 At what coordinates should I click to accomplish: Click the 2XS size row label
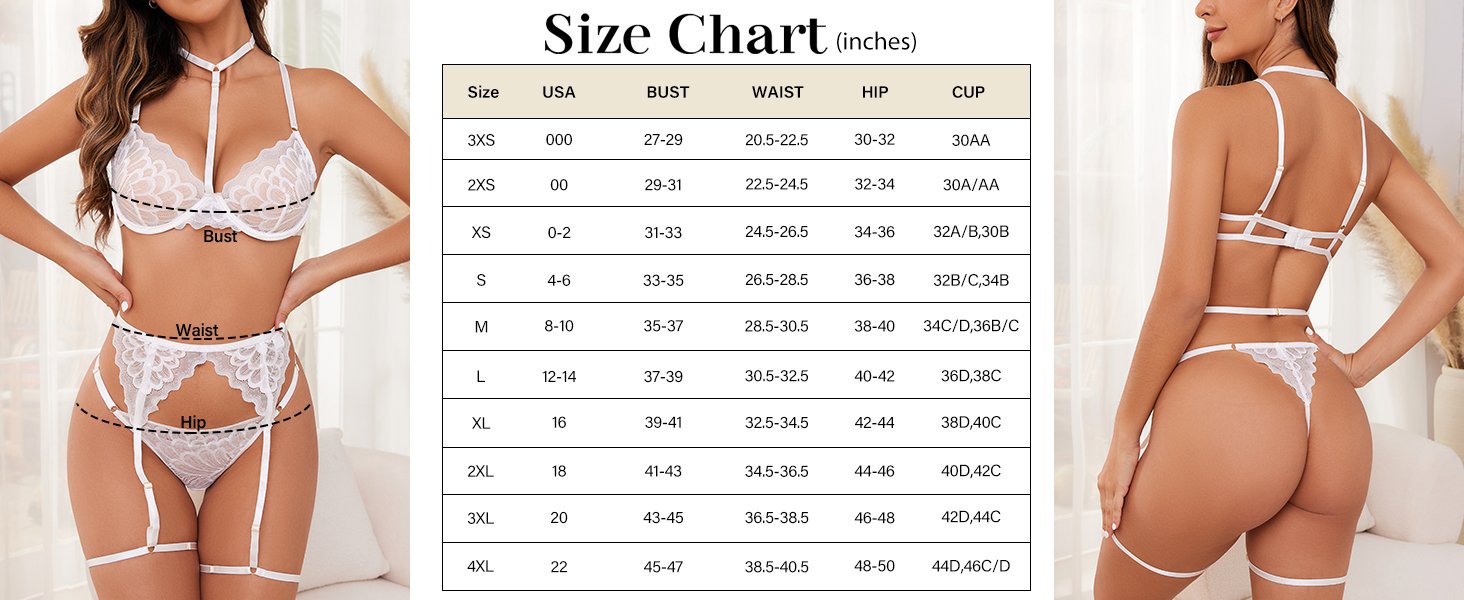[481, 185]
